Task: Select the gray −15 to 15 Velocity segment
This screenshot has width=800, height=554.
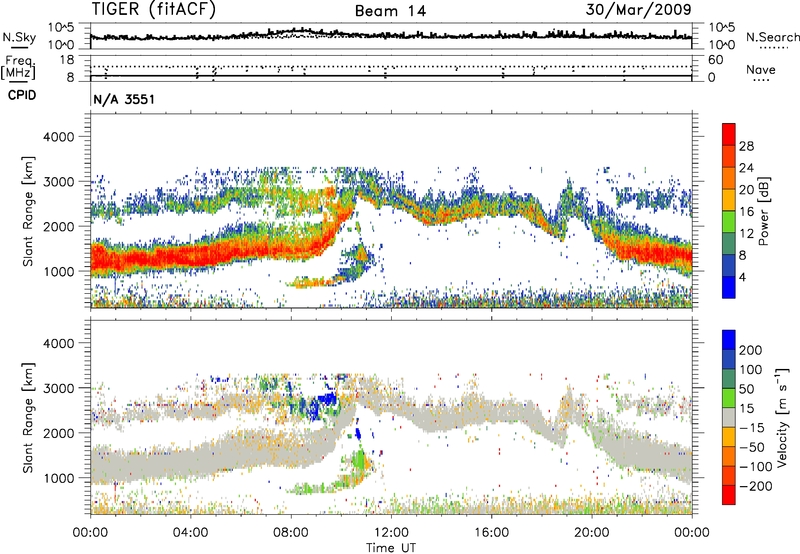Action: (729, 418)
